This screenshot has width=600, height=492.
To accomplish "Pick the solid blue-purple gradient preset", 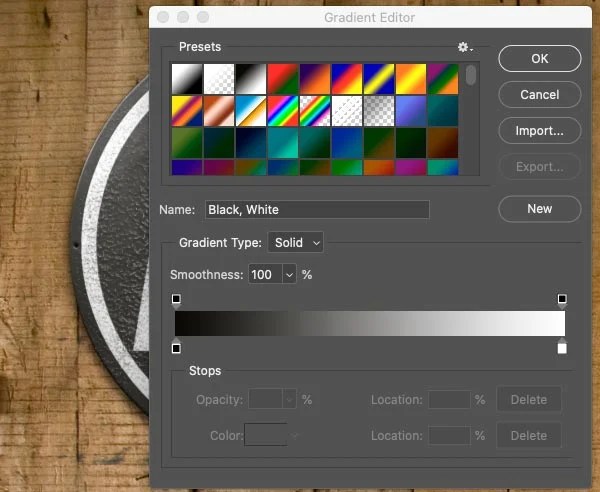I will click(x=411, y=111).
